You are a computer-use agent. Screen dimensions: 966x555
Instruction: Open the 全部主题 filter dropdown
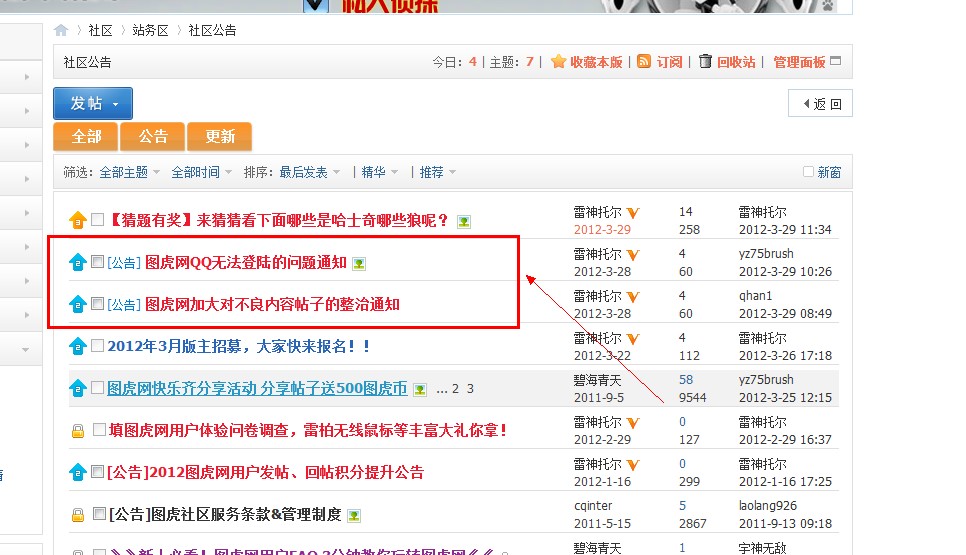coord(129,172)
